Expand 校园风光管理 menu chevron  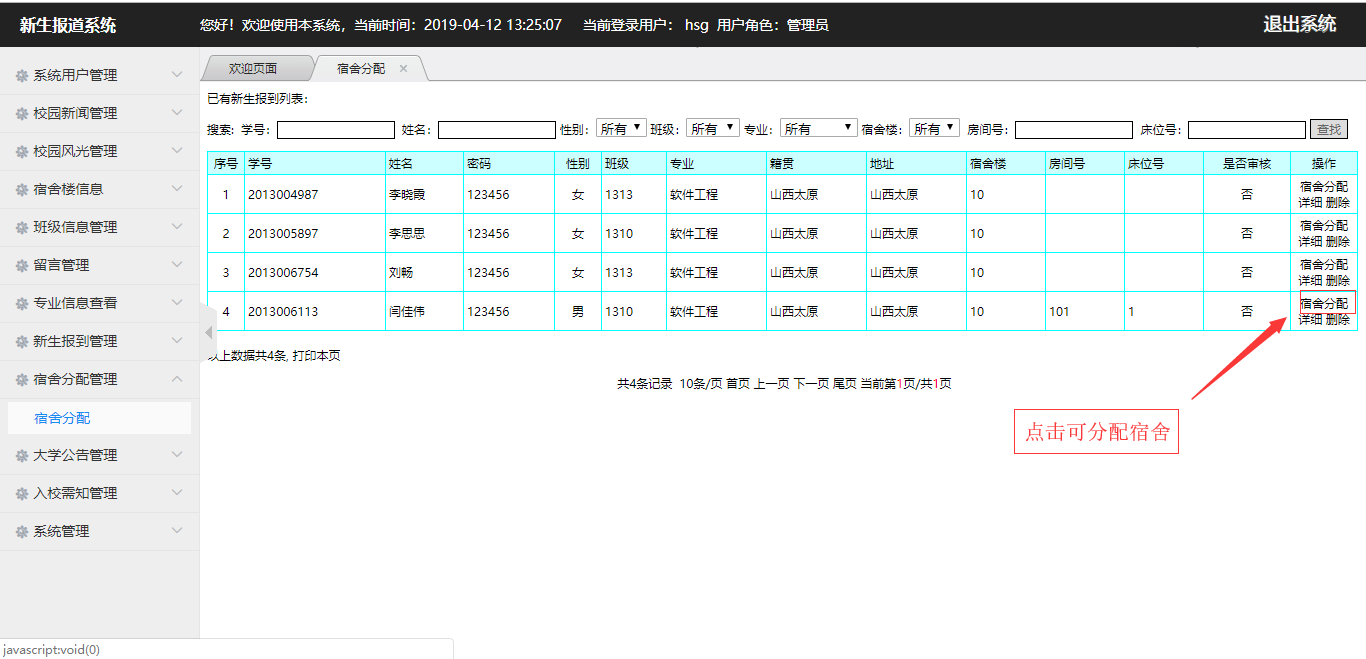tap(177, 151)
